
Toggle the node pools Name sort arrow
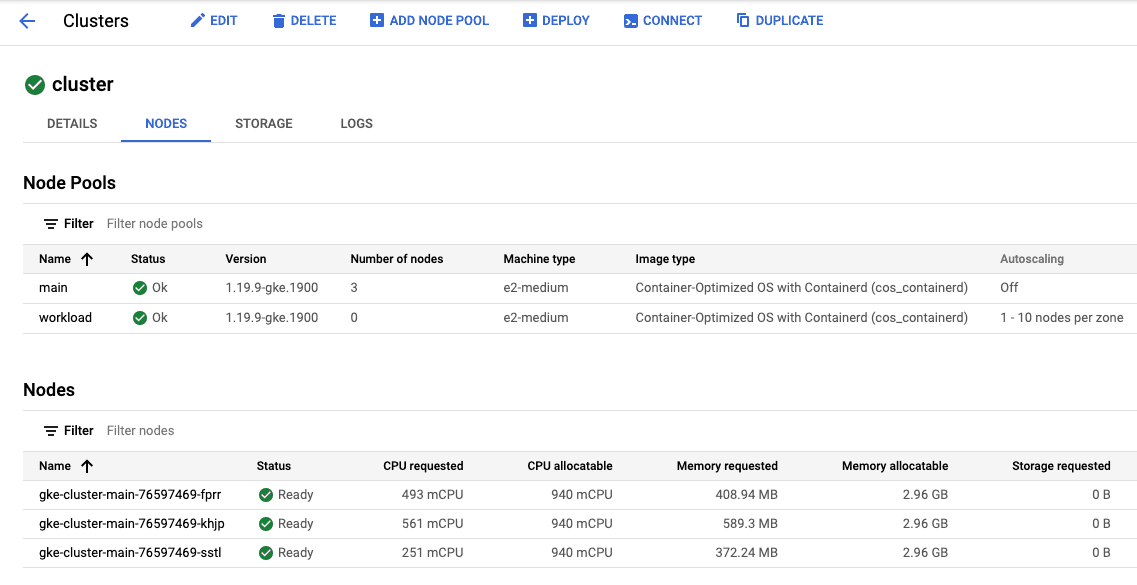point(87,259)
